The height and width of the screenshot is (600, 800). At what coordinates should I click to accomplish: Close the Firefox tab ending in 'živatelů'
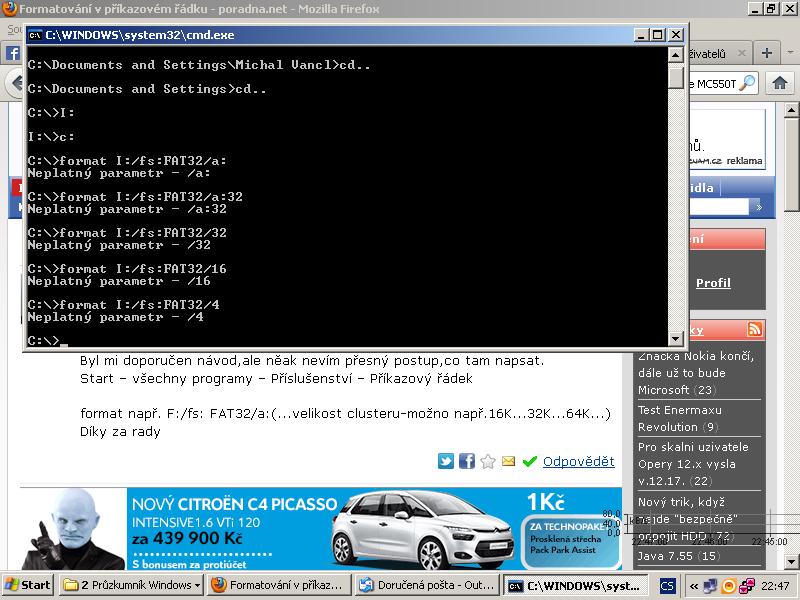coord(741,53)
